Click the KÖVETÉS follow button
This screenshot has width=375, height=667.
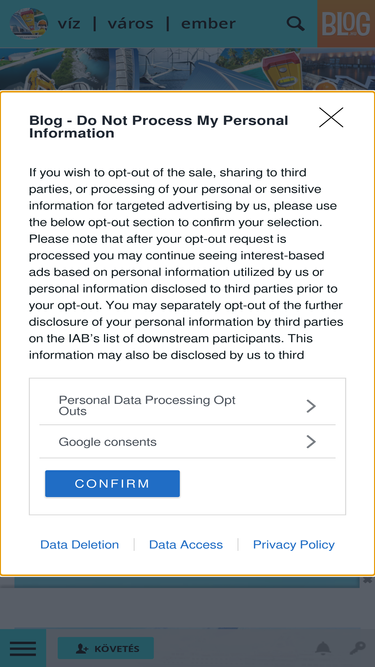106,648
